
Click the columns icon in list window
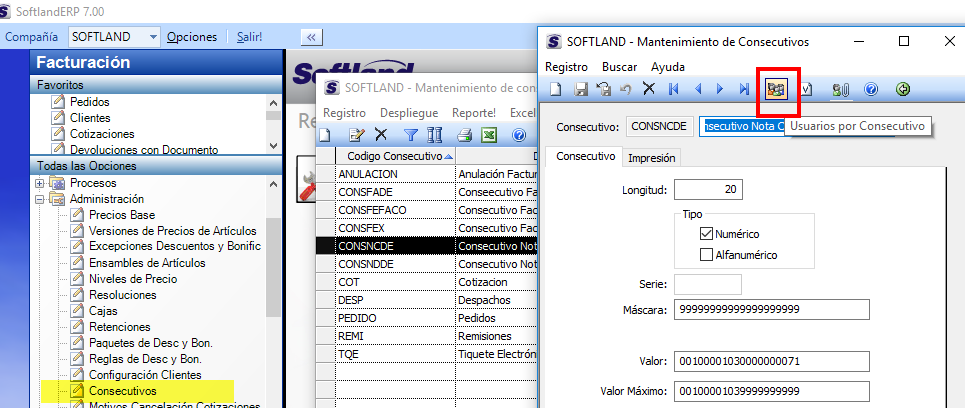click(434, 135)
